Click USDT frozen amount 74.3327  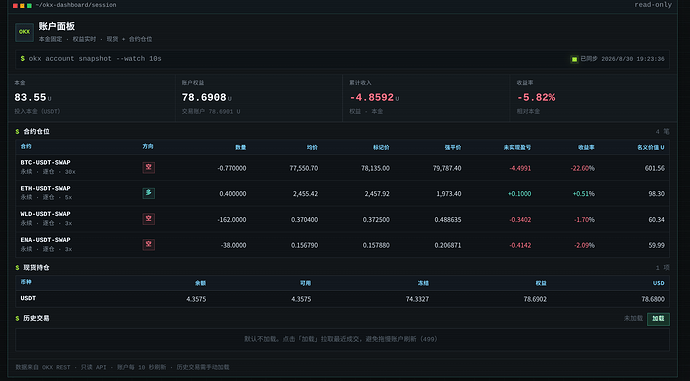417,299
